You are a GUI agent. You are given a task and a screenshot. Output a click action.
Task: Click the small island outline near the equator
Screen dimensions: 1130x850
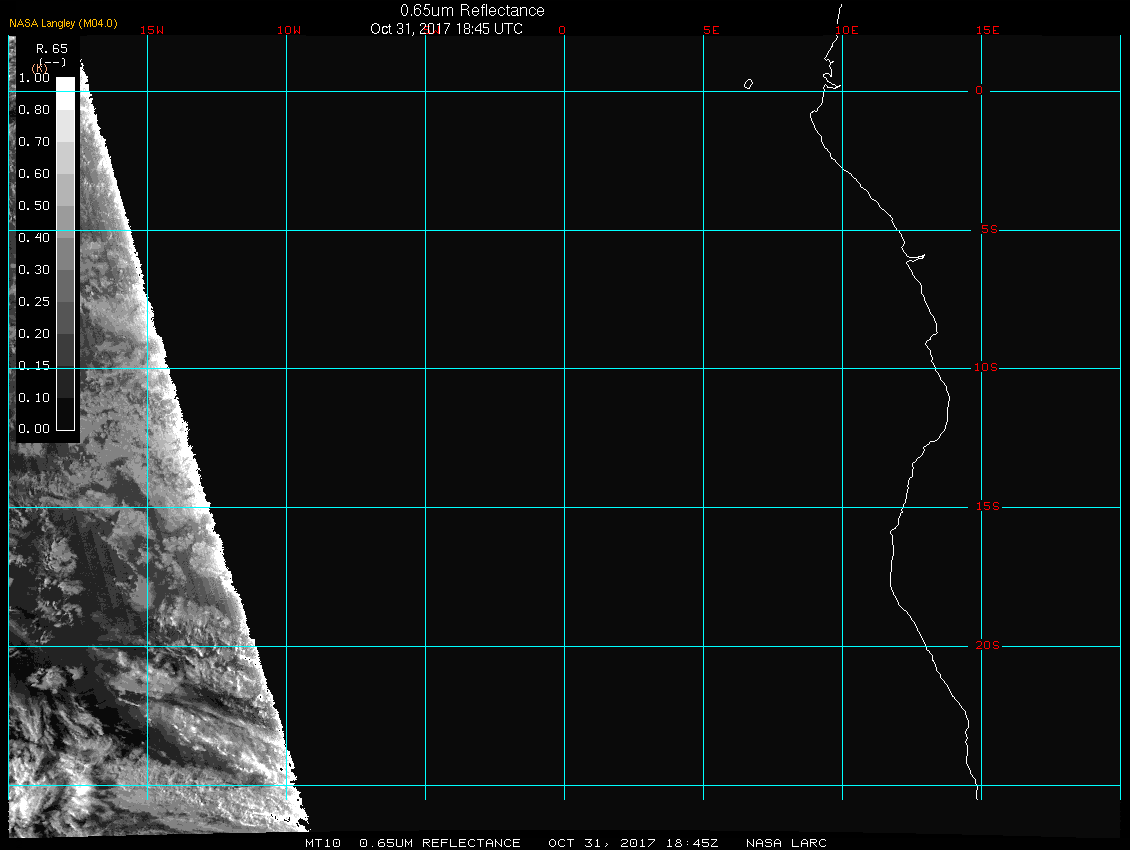pos(748,84)
